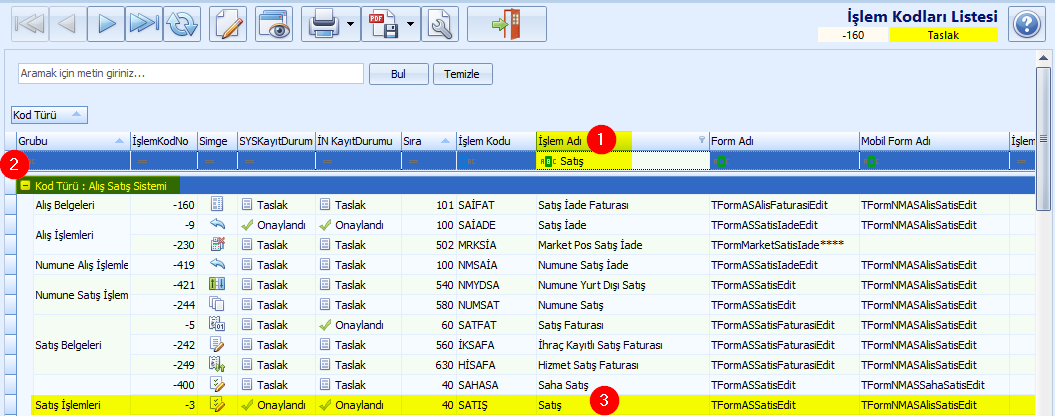1055x416 pixels.
Task: Sort by the Simge column header
Action: (x=217, y=141)
